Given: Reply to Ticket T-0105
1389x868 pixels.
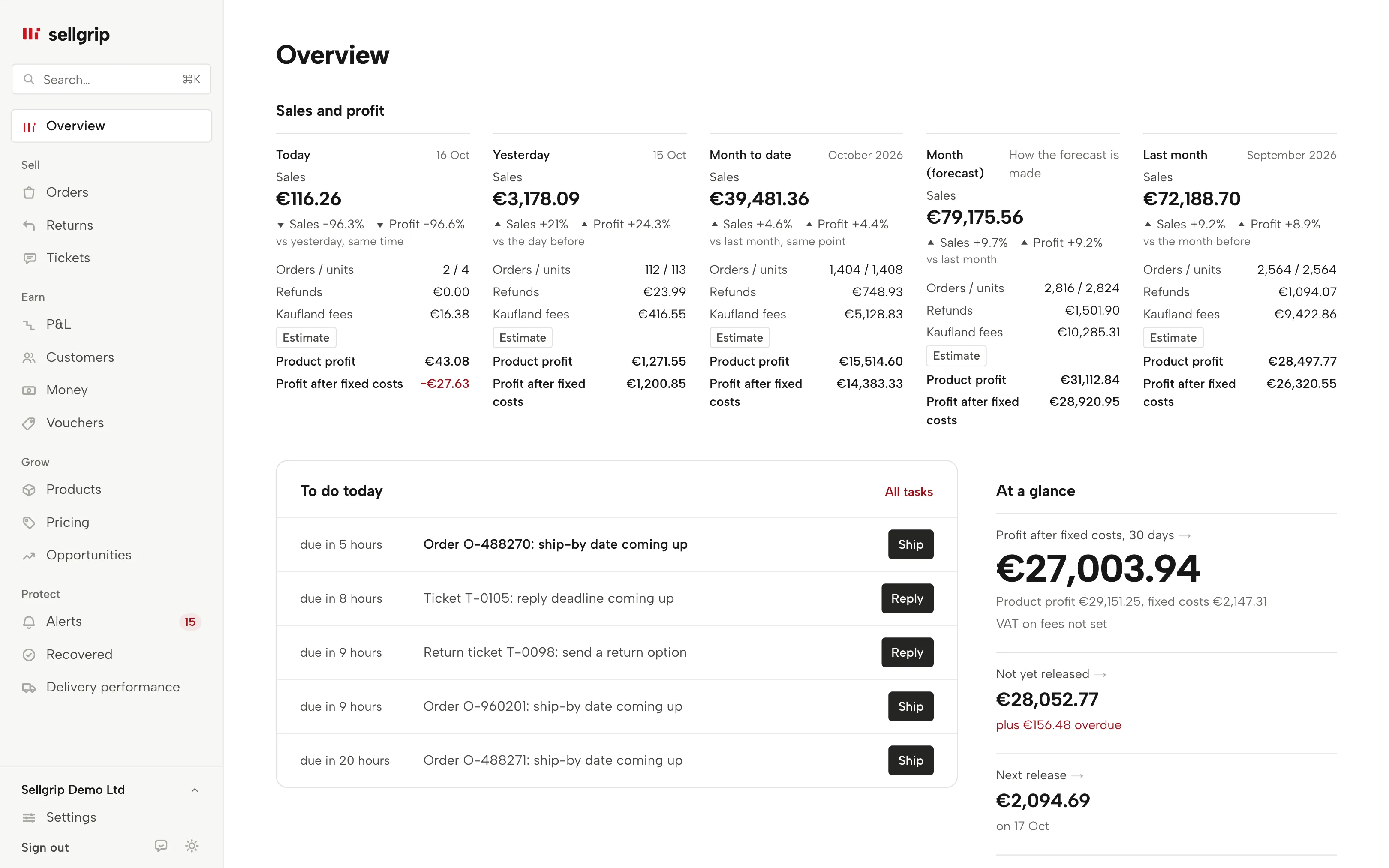Looking at the screenshot, I should pos(907,598).
